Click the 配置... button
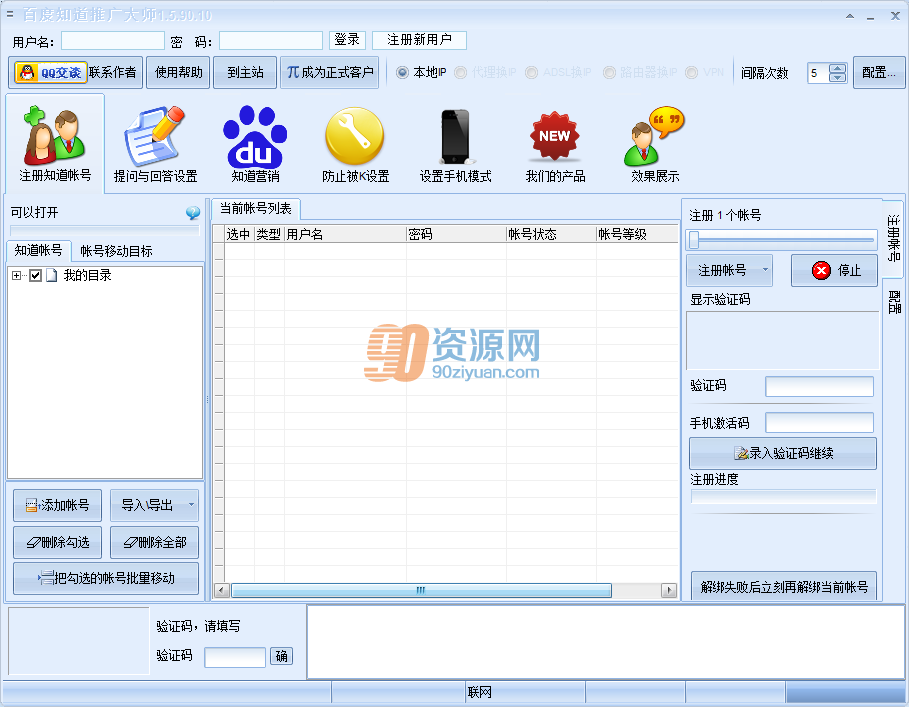 [x=878, y=72]
